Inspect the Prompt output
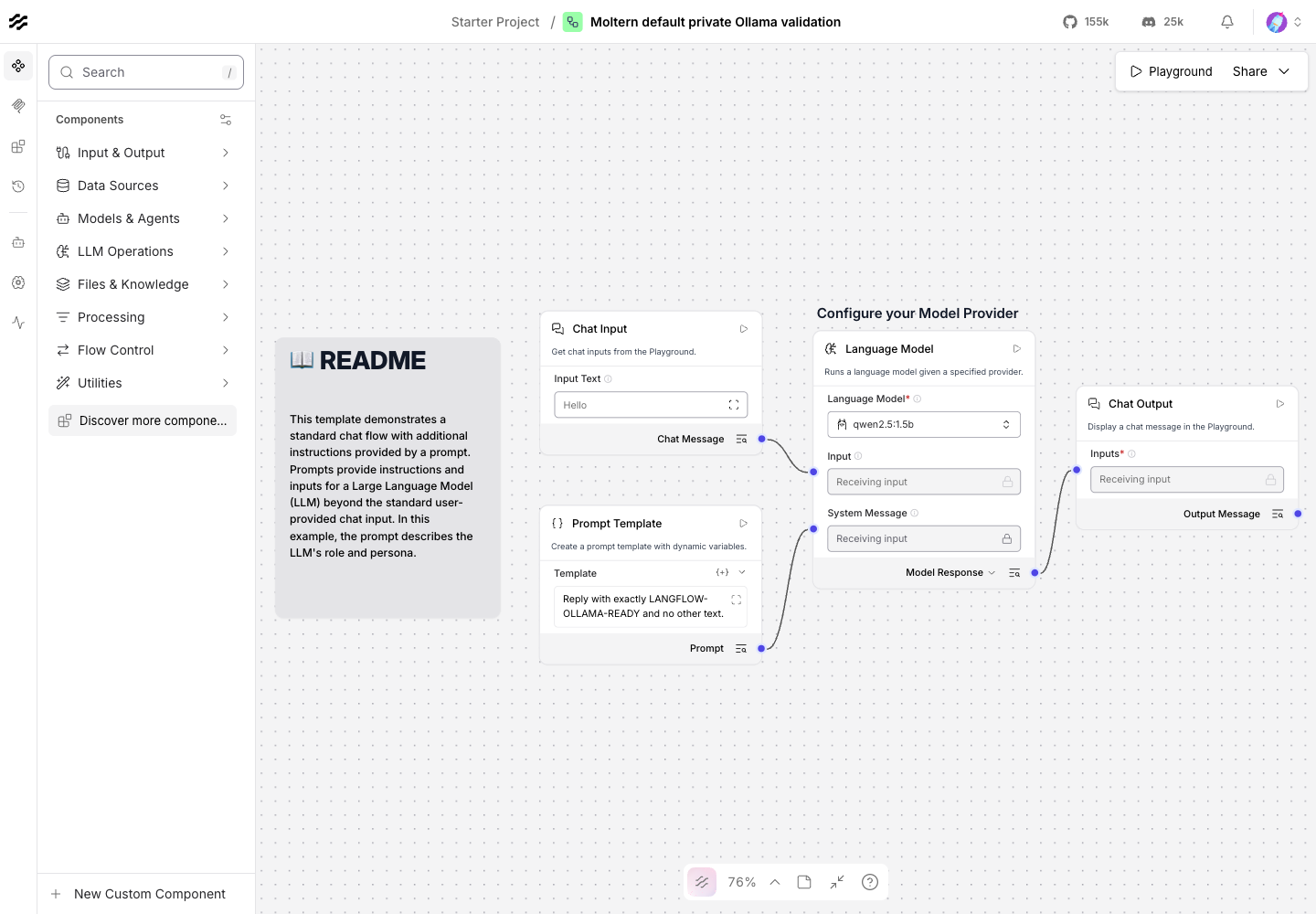The image size is (1316, 914). (741, 649)
